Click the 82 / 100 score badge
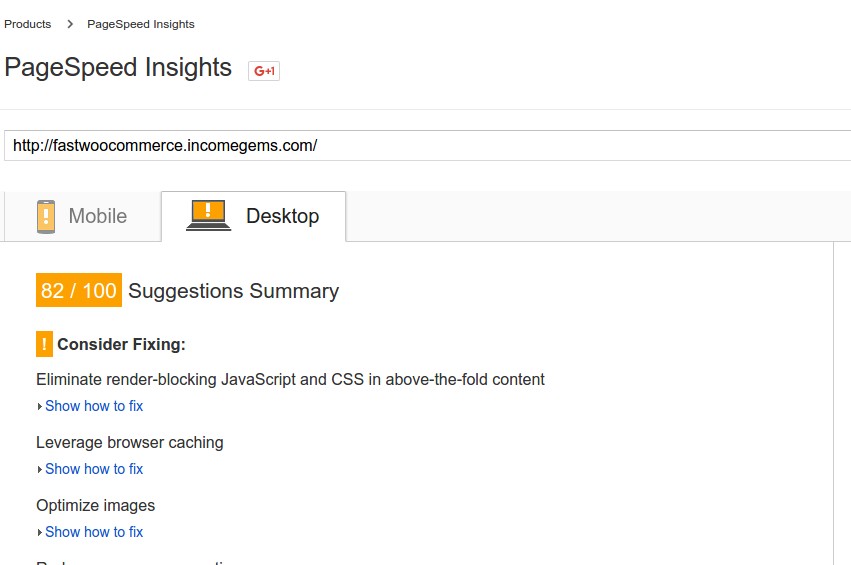851x565 pixels. (79, 290)
